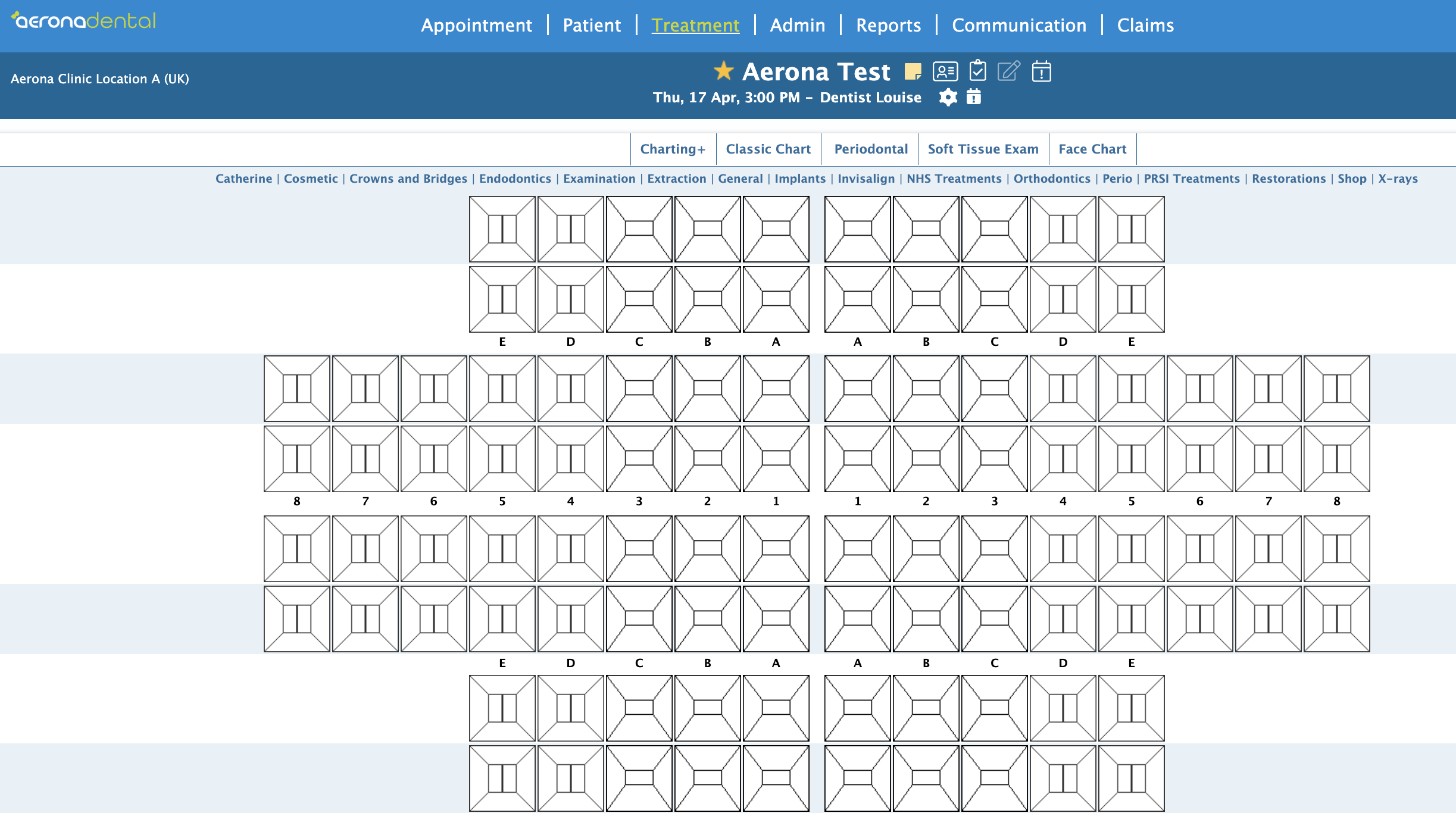Open the Appointment menu
The height and width of the screenshot is (813, 1456).
[476, 25]
